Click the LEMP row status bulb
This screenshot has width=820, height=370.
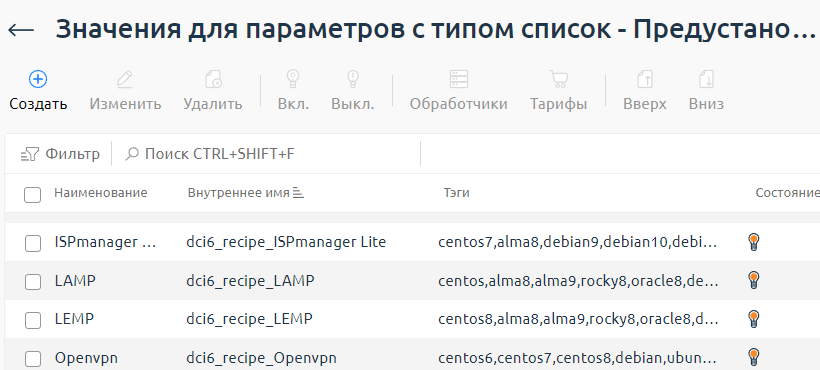coord(754,319)
